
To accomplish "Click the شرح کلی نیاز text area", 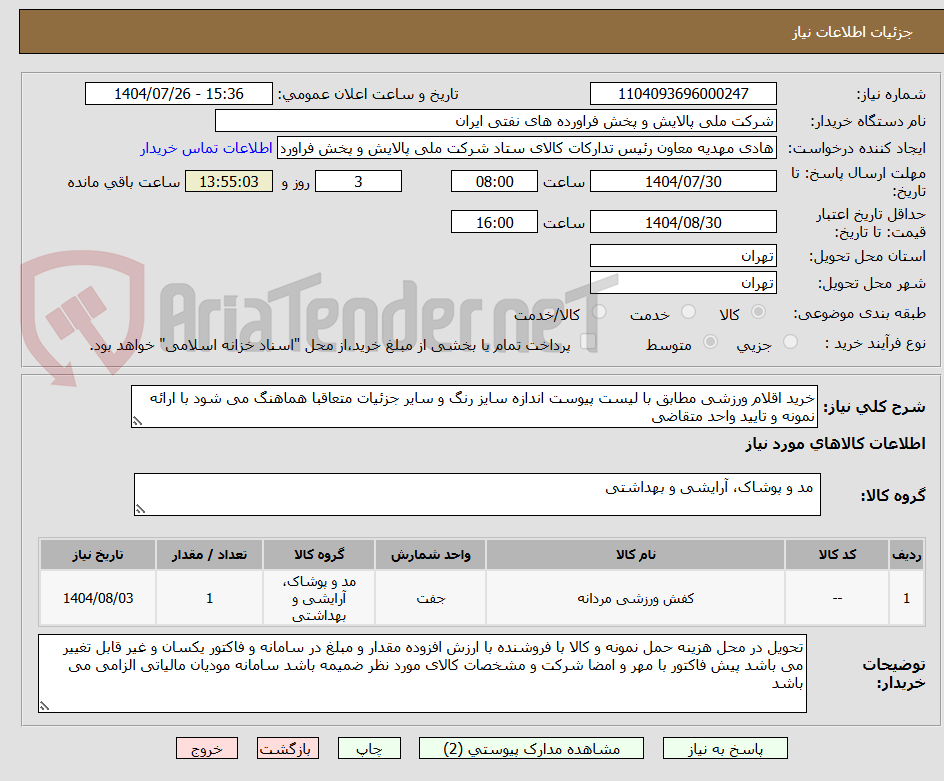I will (475, 410).
